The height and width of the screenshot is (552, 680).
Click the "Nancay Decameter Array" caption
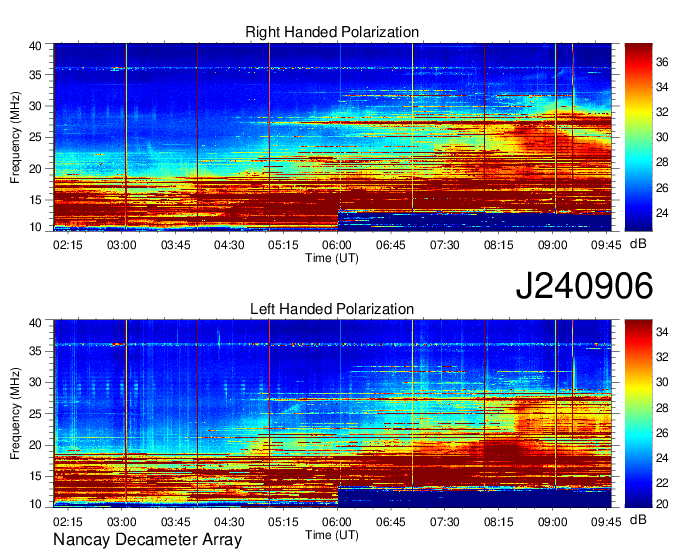pos(147,539)
